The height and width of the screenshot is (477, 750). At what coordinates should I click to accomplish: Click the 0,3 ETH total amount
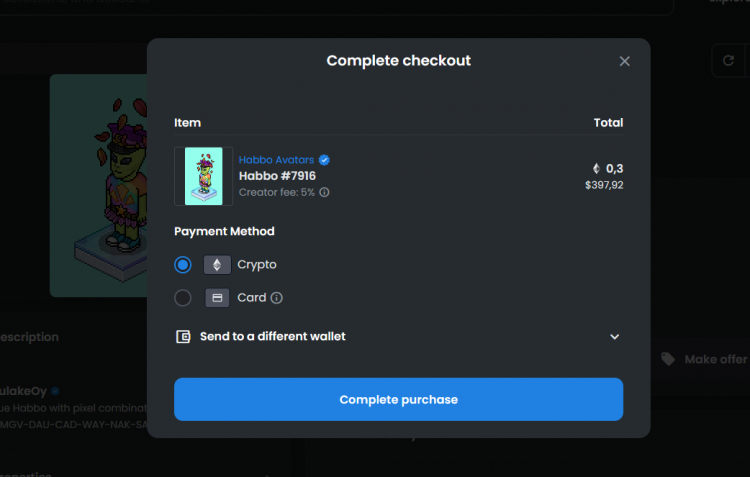(614, 168)
